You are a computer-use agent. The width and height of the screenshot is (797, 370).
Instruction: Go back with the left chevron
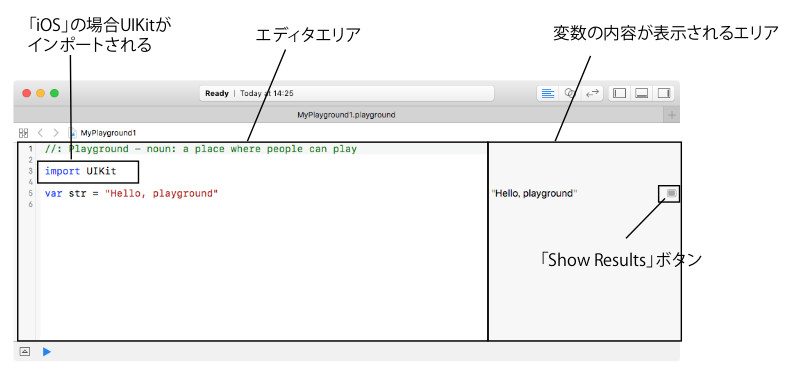[40, 133]
